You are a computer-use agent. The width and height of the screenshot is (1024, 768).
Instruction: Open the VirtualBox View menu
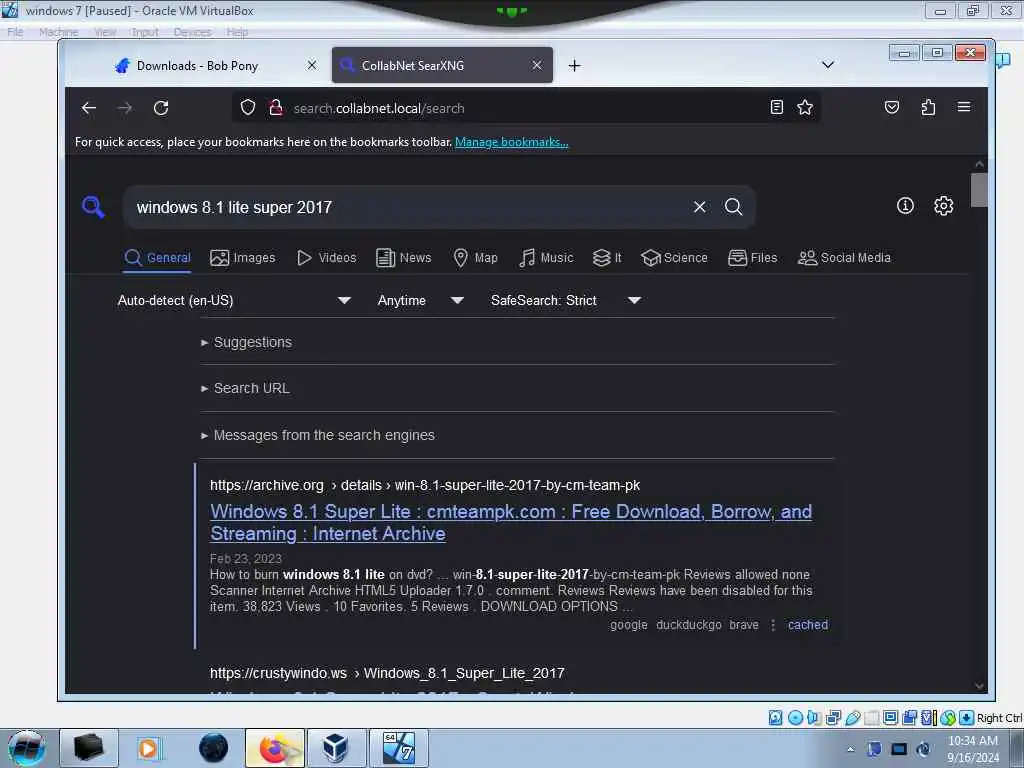[x=104, y=32]
